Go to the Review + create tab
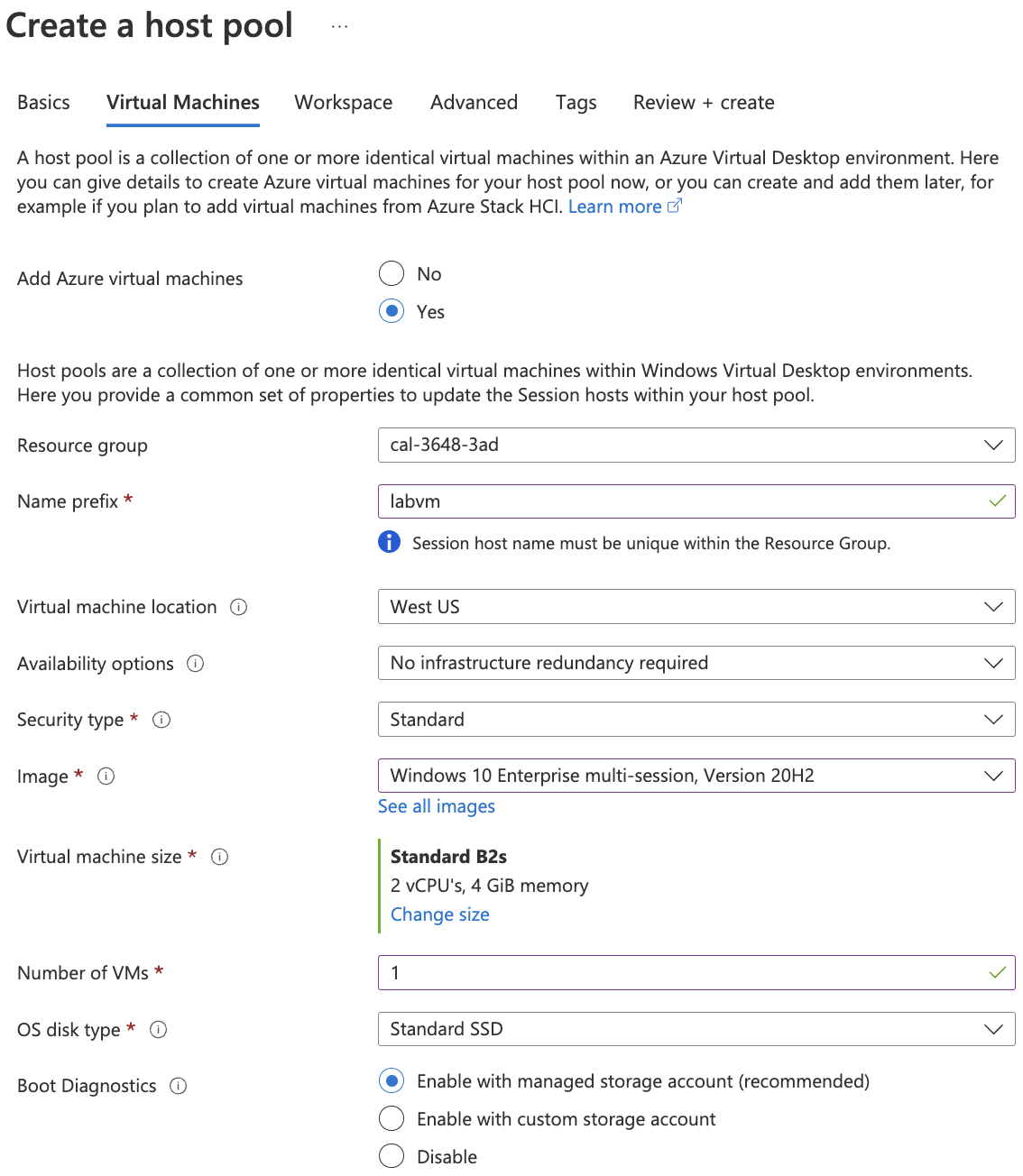The width and height of the screenshot is (1023, 1176). click(x=704, y=103)
